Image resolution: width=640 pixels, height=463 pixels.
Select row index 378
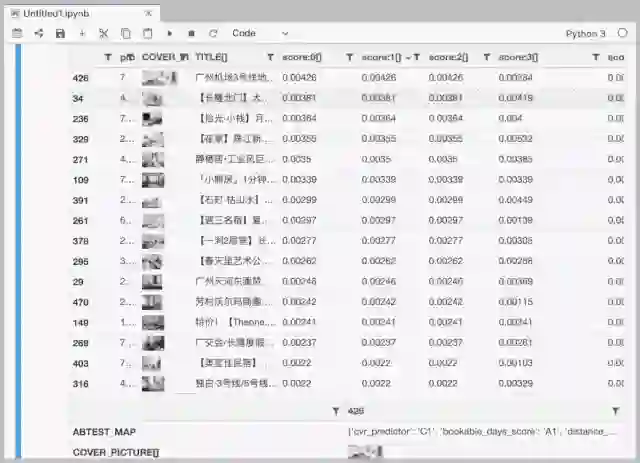80,241
